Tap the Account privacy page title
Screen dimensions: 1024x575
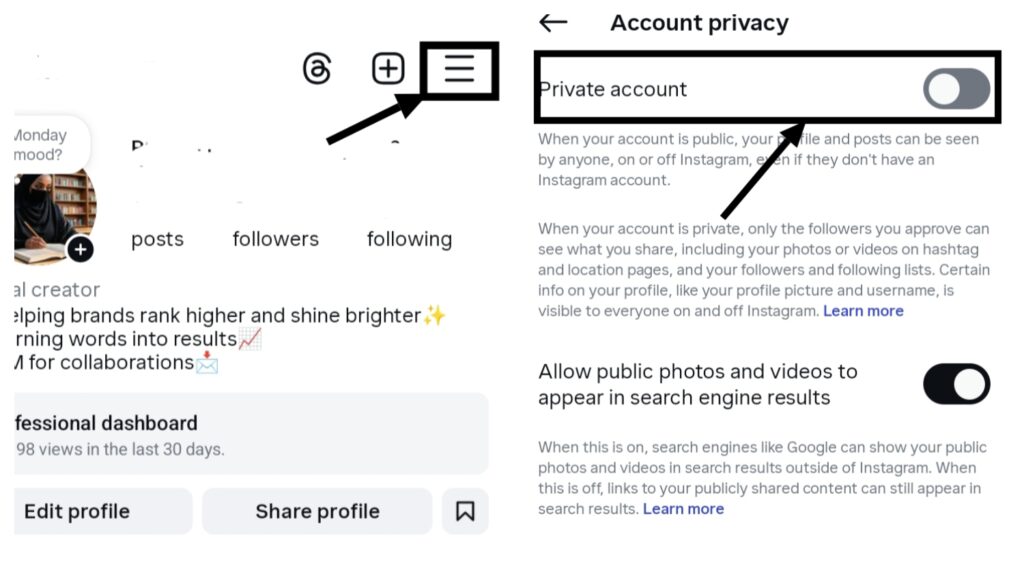point(699,23)
